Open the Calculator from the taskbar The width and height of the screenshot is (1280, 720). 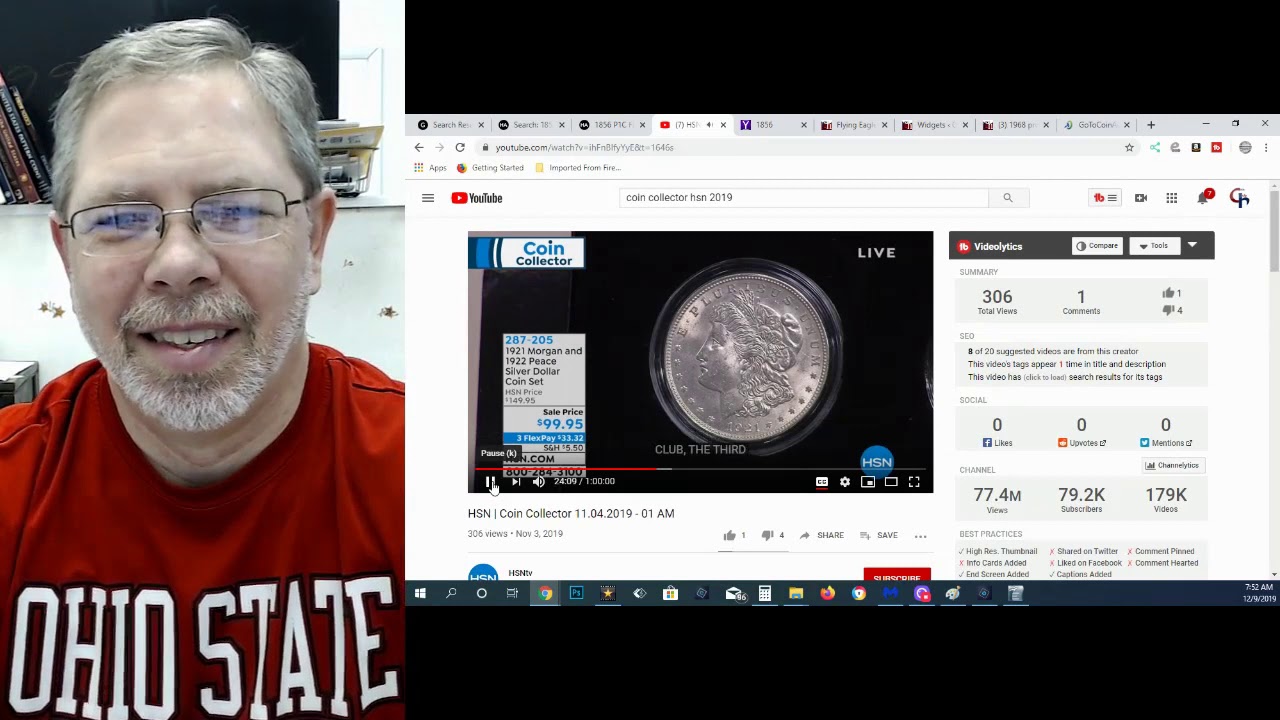coord(765,593)
